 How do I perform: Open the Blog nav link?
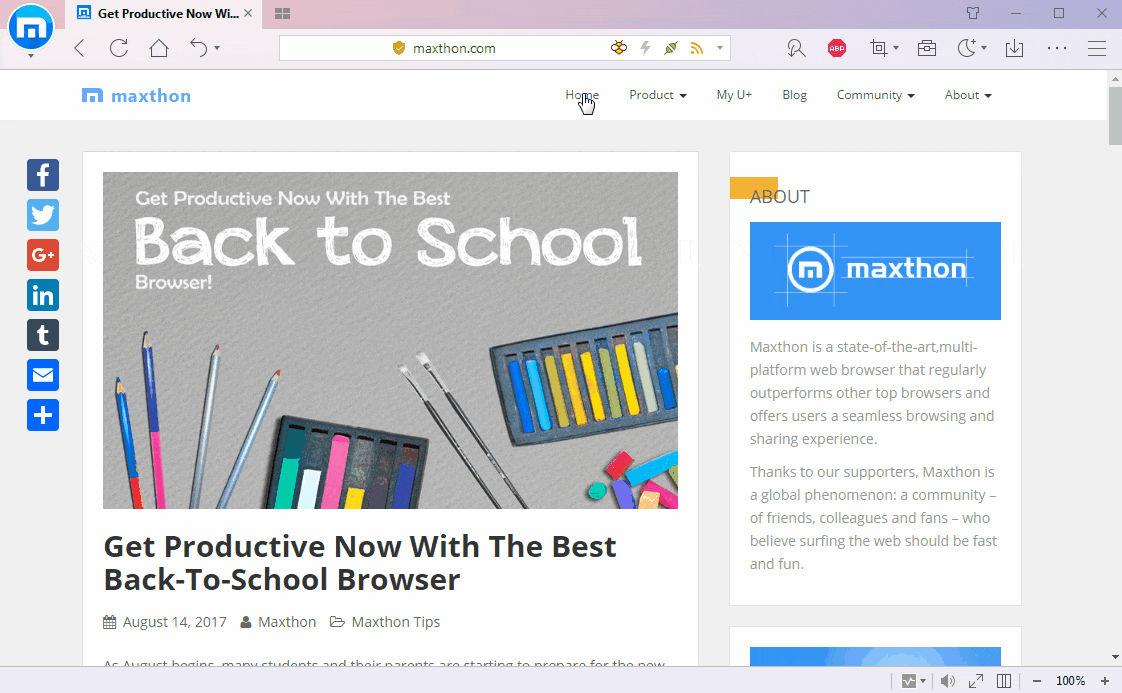point(794,94)
